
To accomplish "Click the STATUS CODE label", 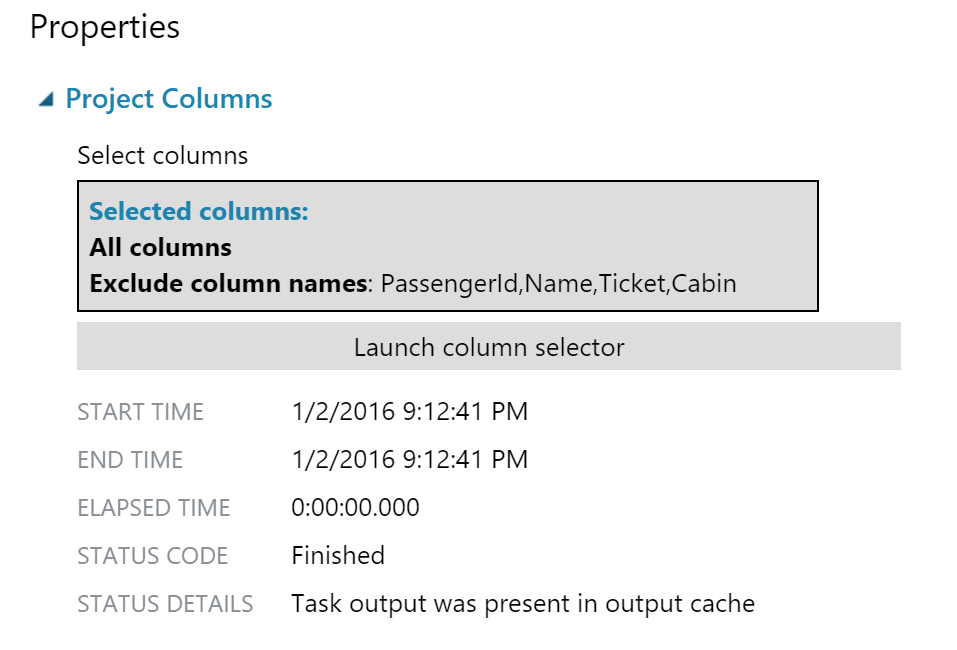I will [x=153, y=556].
